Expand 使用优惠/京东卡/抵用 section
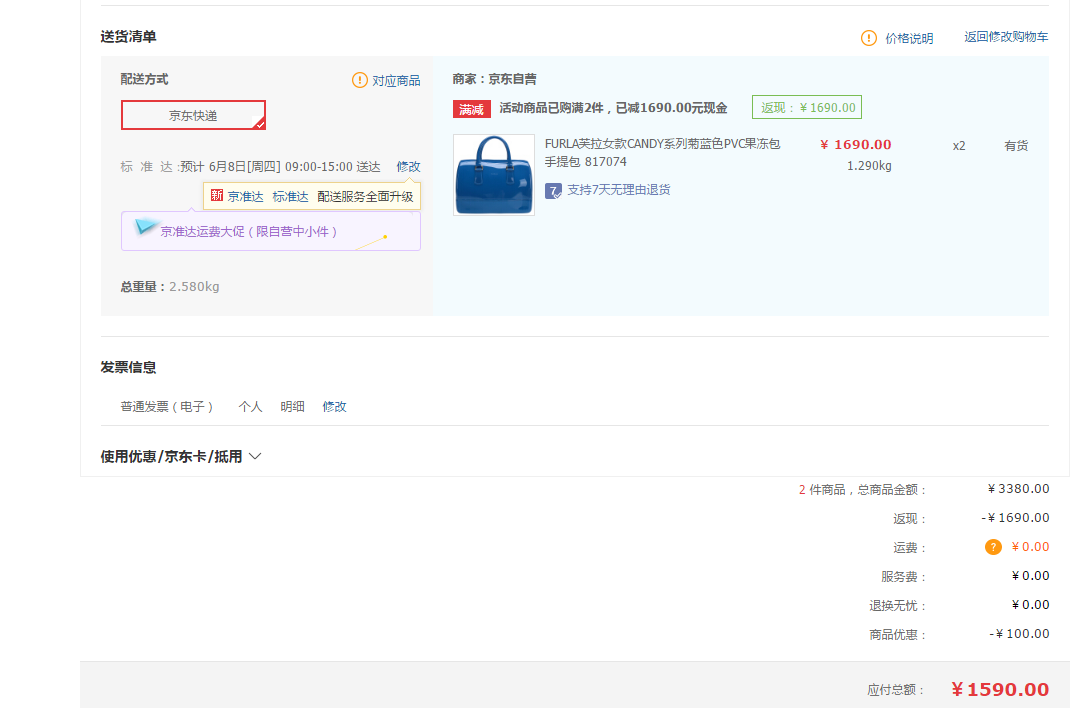The image size is (1073, 708). [181, 456]
